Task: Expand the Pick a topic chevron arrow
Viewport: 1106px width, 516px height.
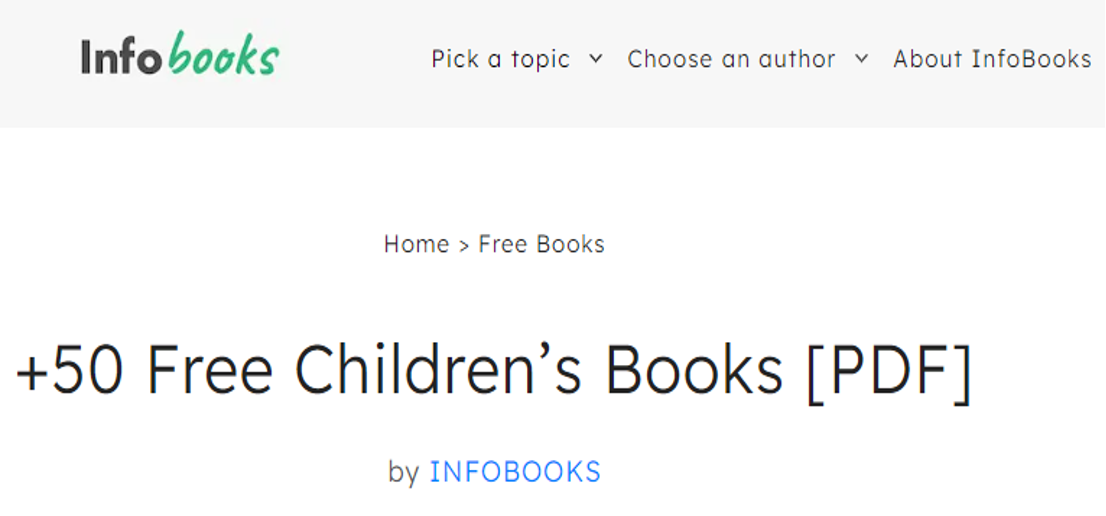Action: click(x=596, y=58)
